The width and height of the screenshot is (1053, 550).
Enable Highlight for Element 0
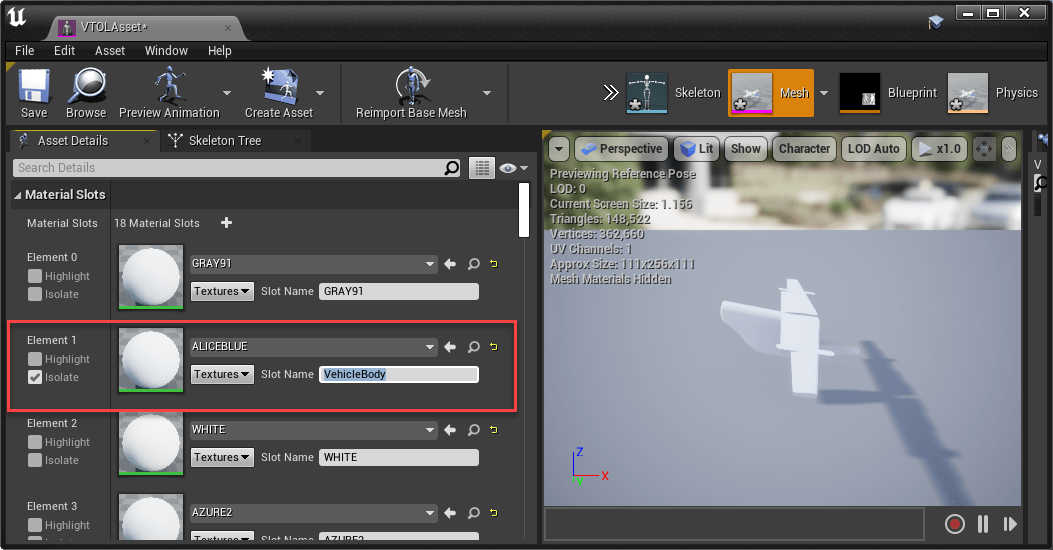click(35, 276)
